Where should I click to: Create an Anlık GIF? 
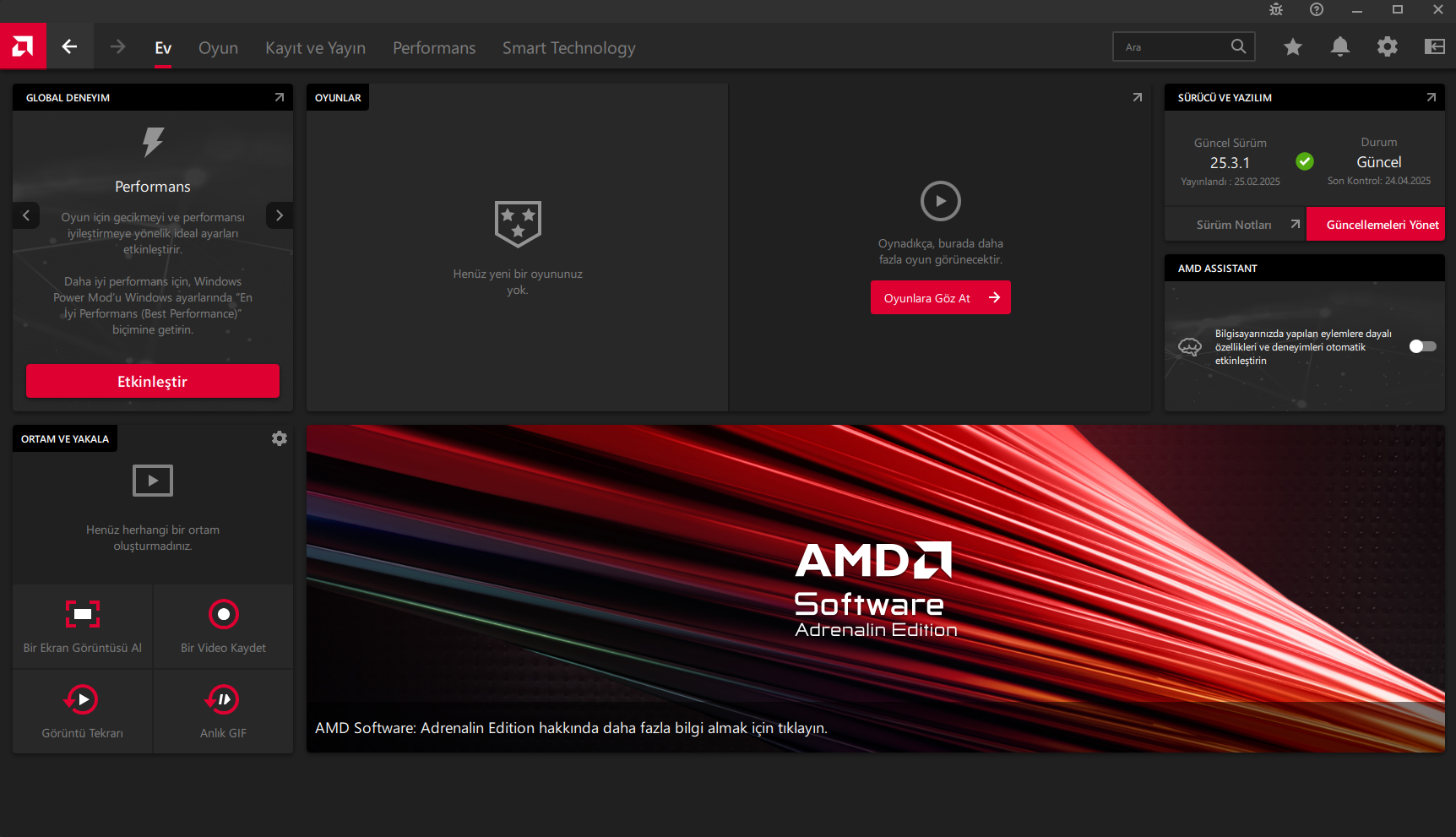click(x=224, y=711)
